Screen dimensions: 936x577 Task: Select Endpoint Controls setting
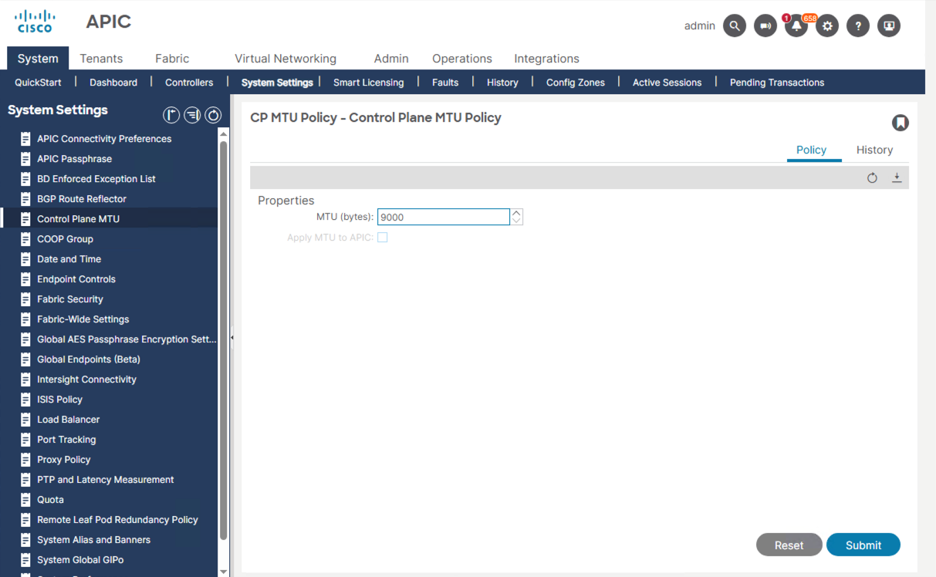pos(76,279)
